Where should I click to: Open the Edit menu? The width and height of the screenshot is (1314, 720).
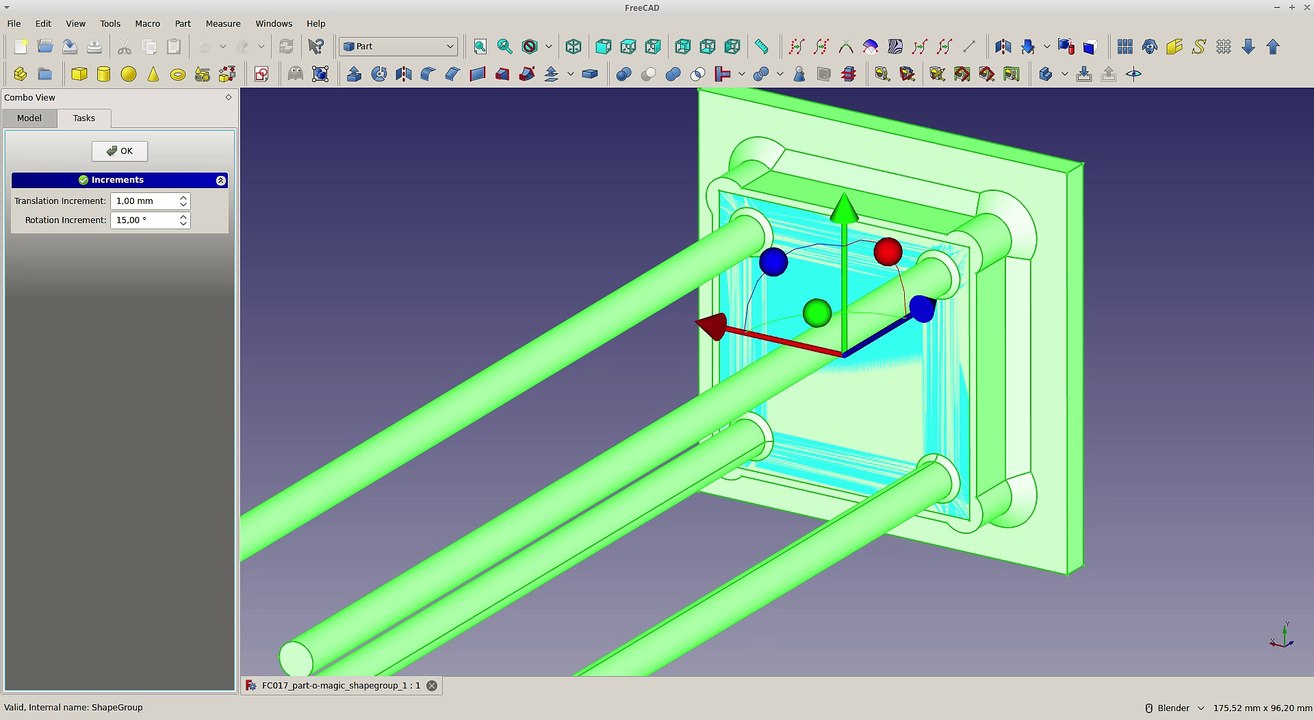(x=43, y=23)
